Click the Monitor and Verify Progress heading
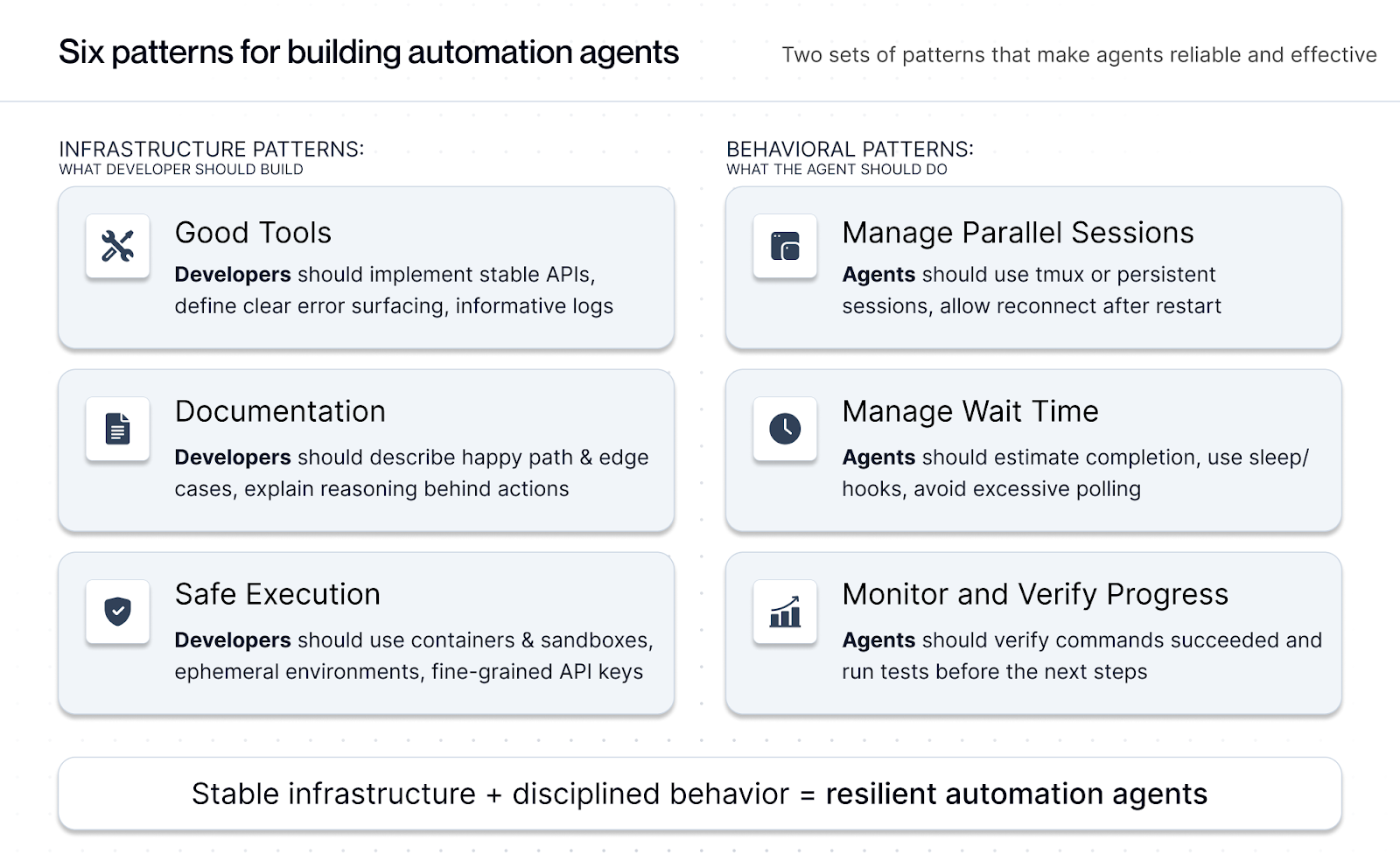The height and width of the screenshot is (868, 1400). click(x=1035, y=594)
